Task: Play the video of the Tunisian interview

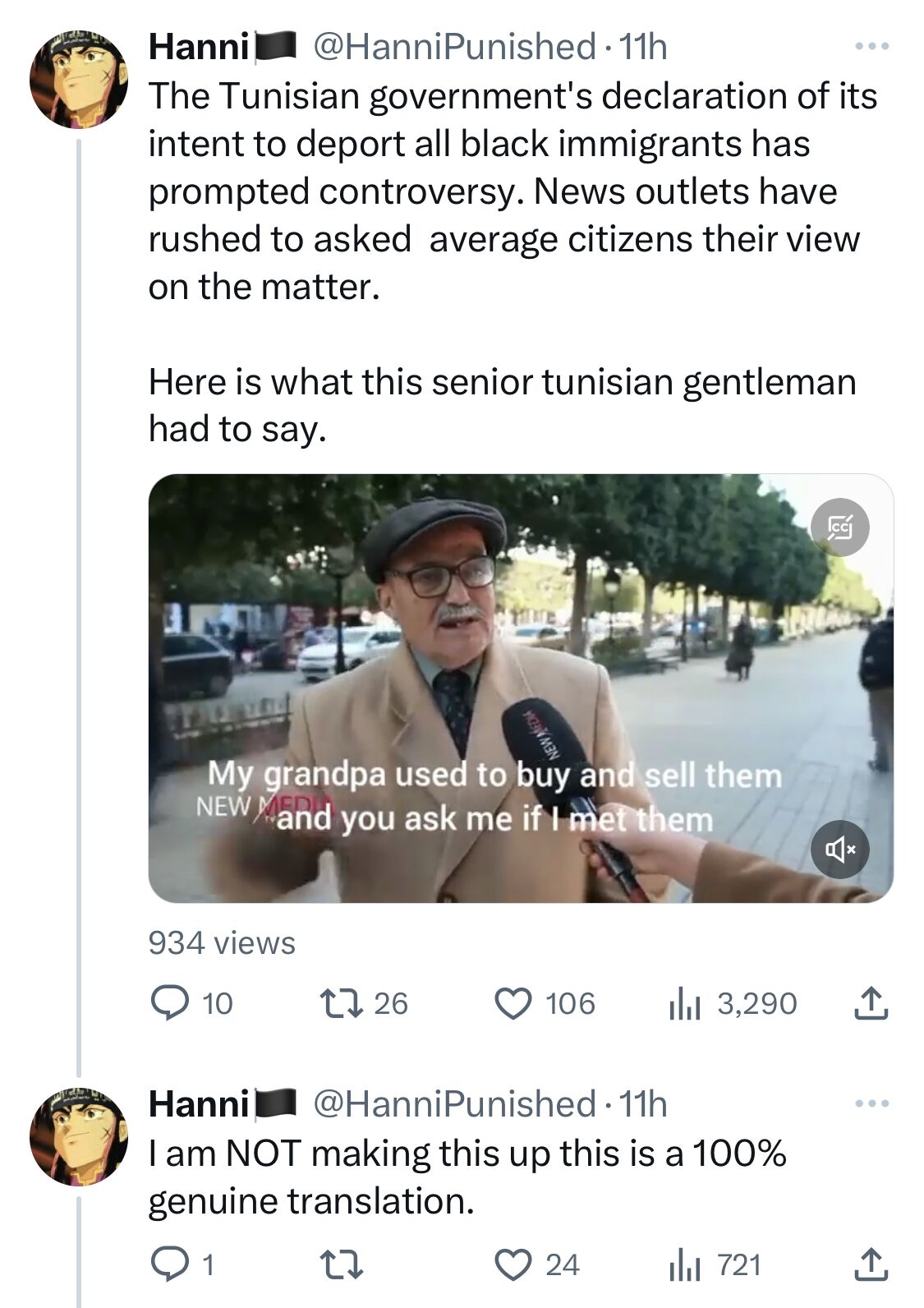Action: pos(519,690)
